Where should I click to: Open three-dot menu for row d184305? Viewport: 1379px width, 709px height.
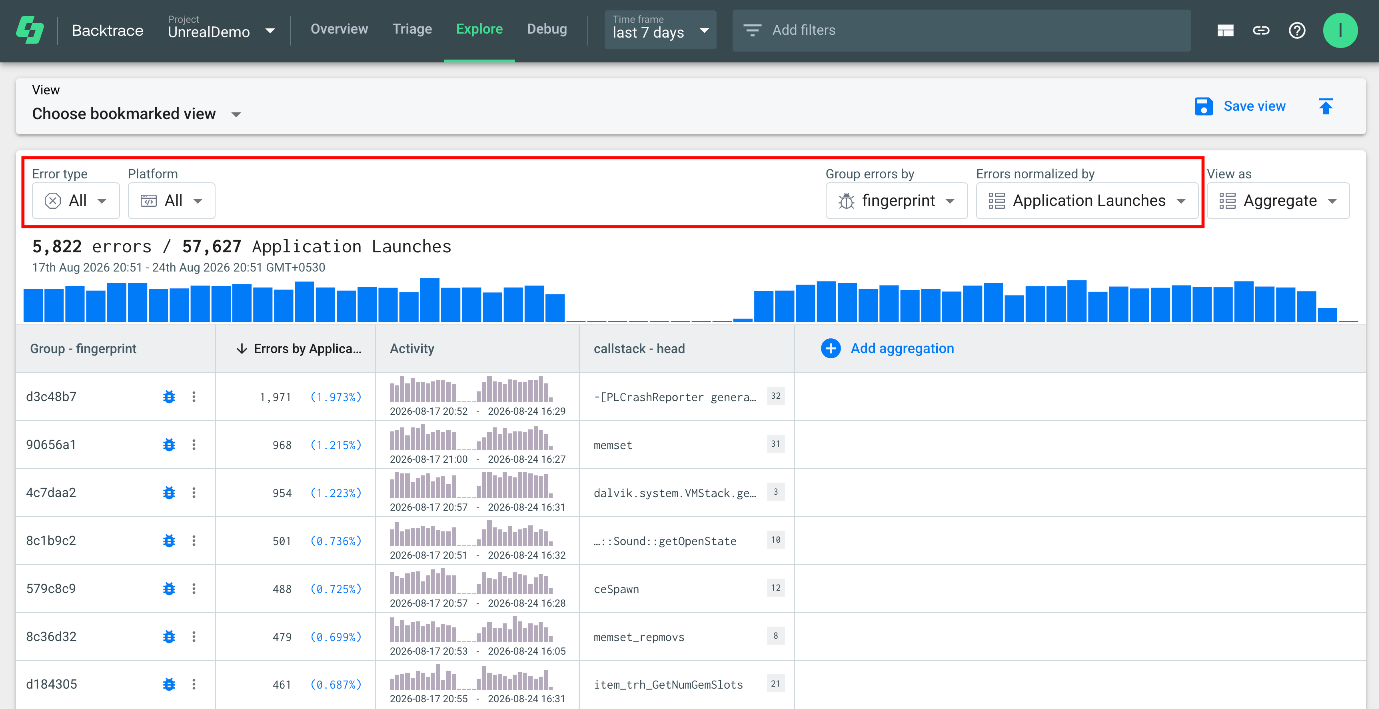[x=194, y=685]
